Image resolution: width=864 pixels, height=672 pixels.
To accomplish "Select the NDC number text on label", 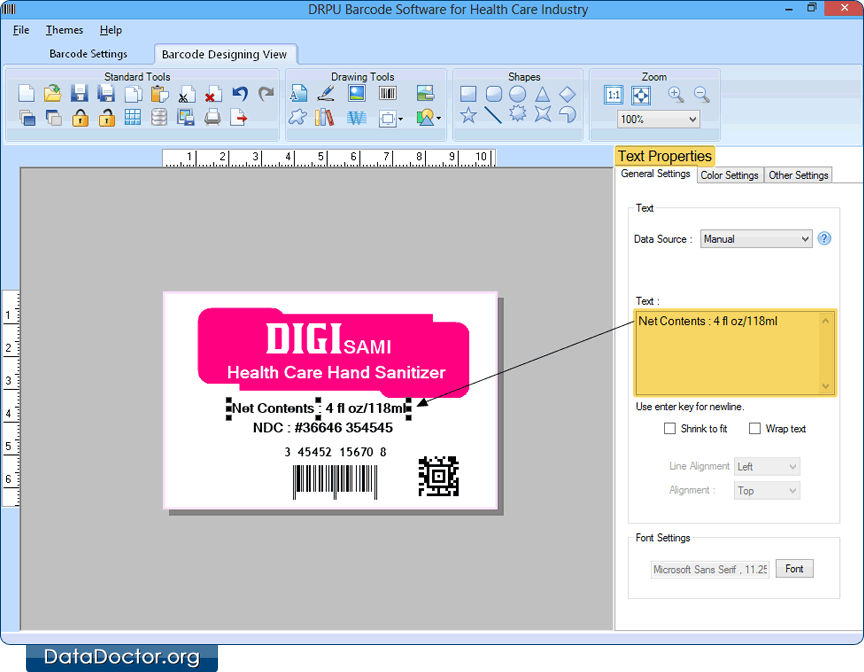I will 323,428.
